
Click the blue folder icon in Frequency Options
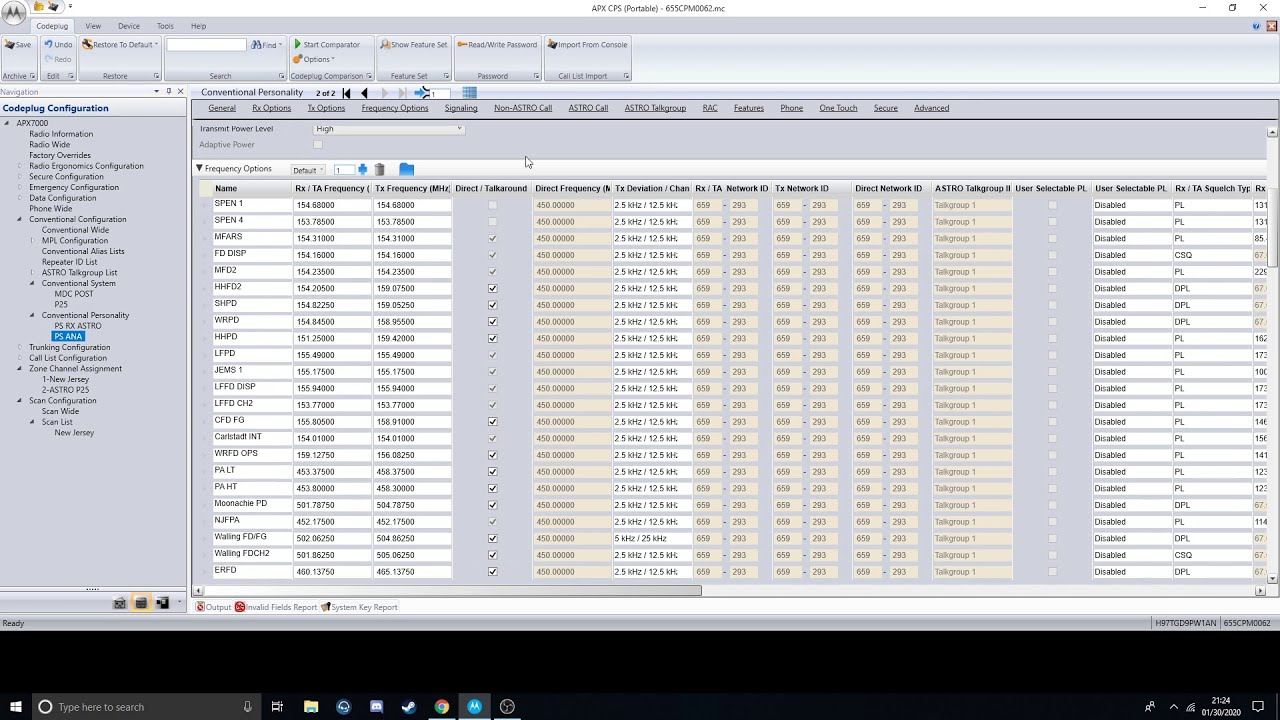406,170
